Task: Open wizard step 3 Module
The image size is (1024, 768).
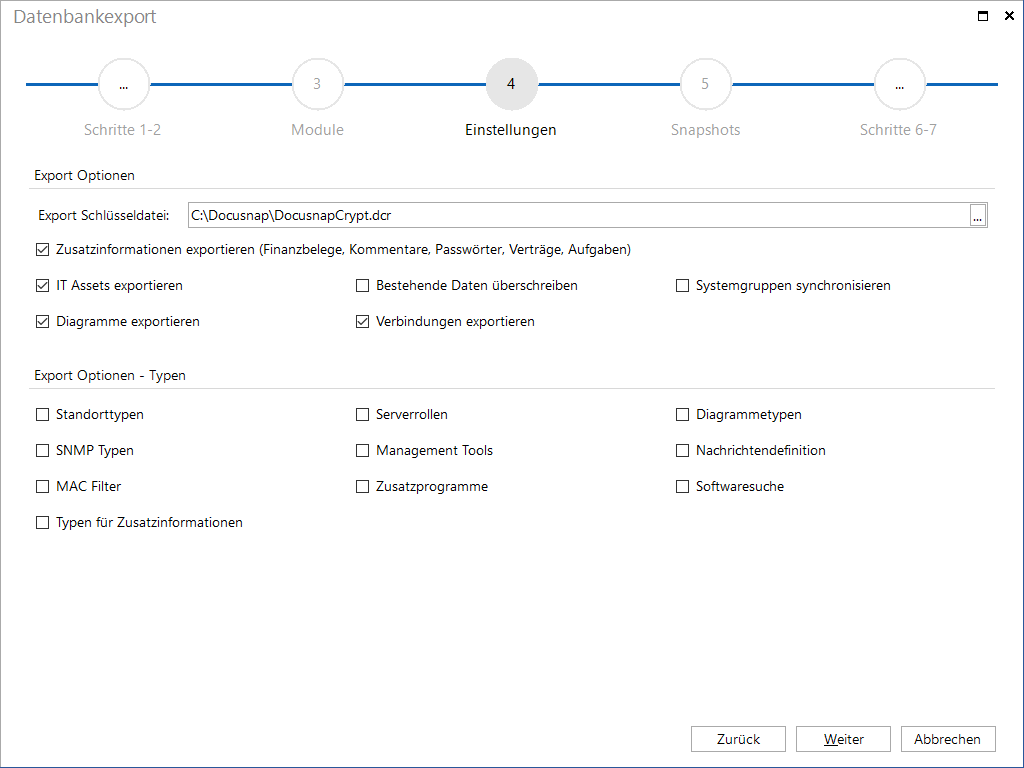Action: pos(317,84)
